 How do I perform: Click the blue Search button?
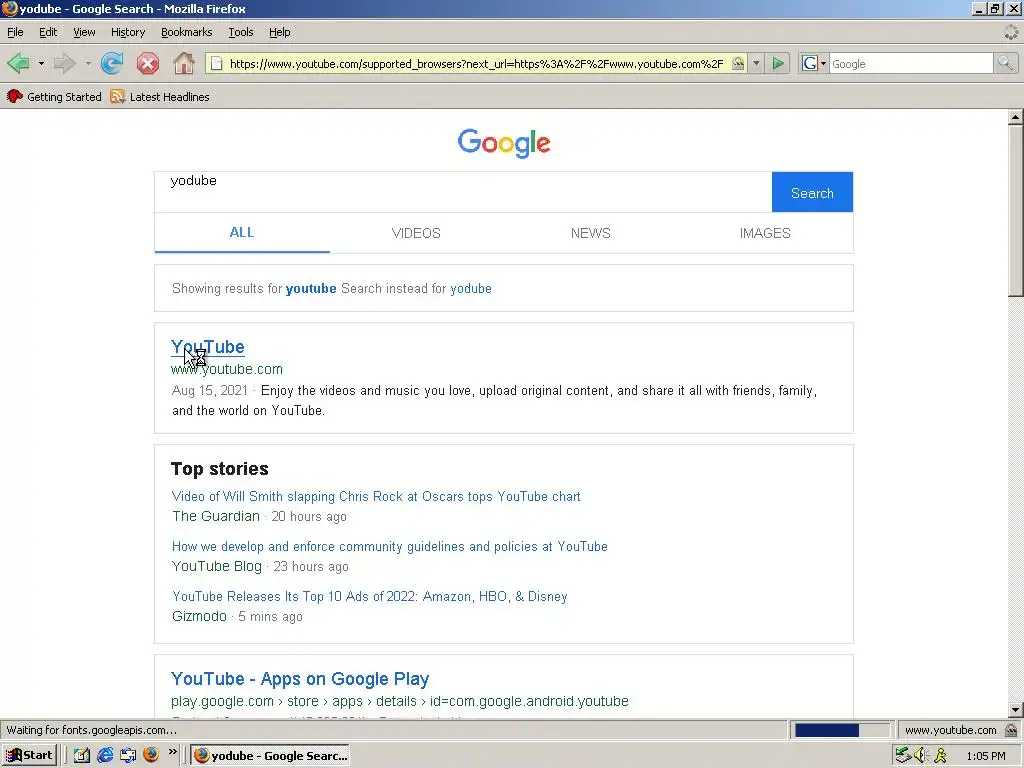click(x=812, y=192)
